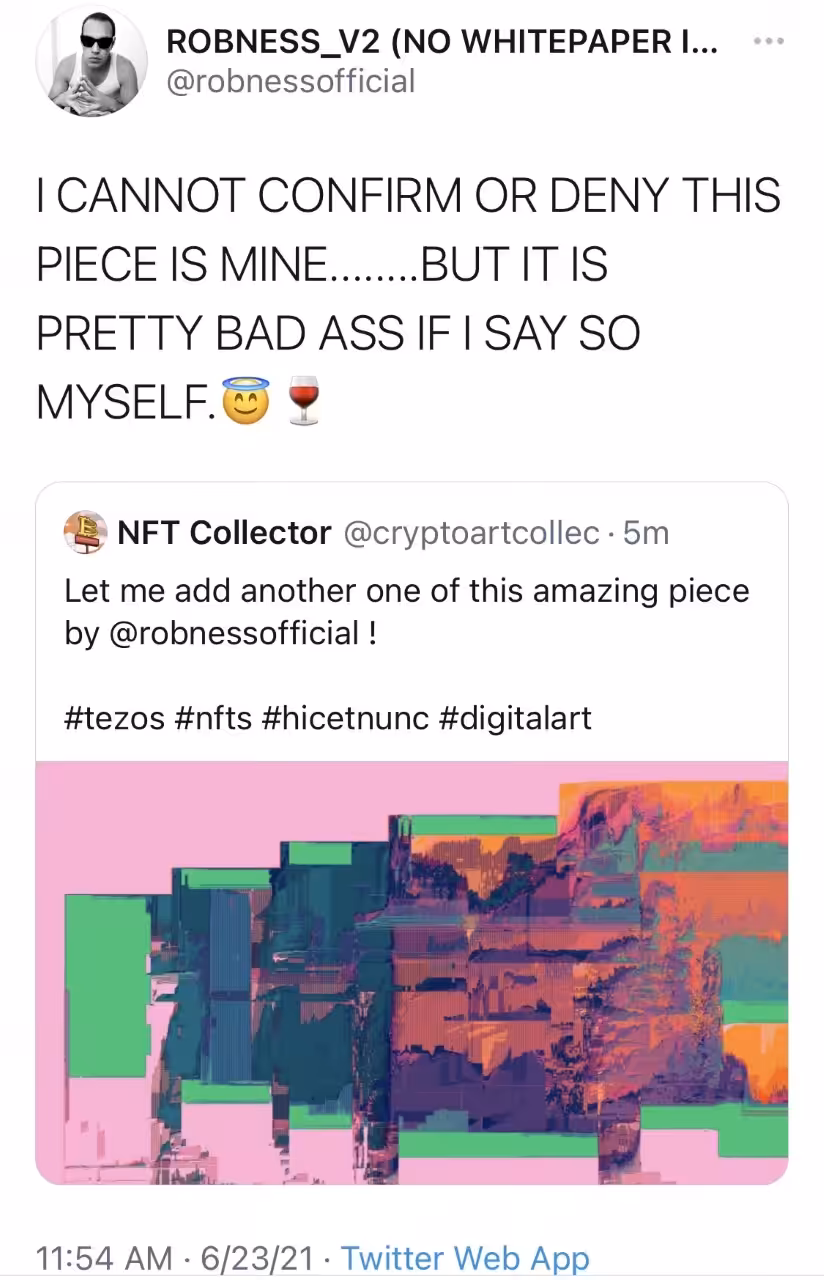Viewport: 824px width, 1280px height.
Task: Open the #digitalart hashtag
Action: click(x=515, y=717)
